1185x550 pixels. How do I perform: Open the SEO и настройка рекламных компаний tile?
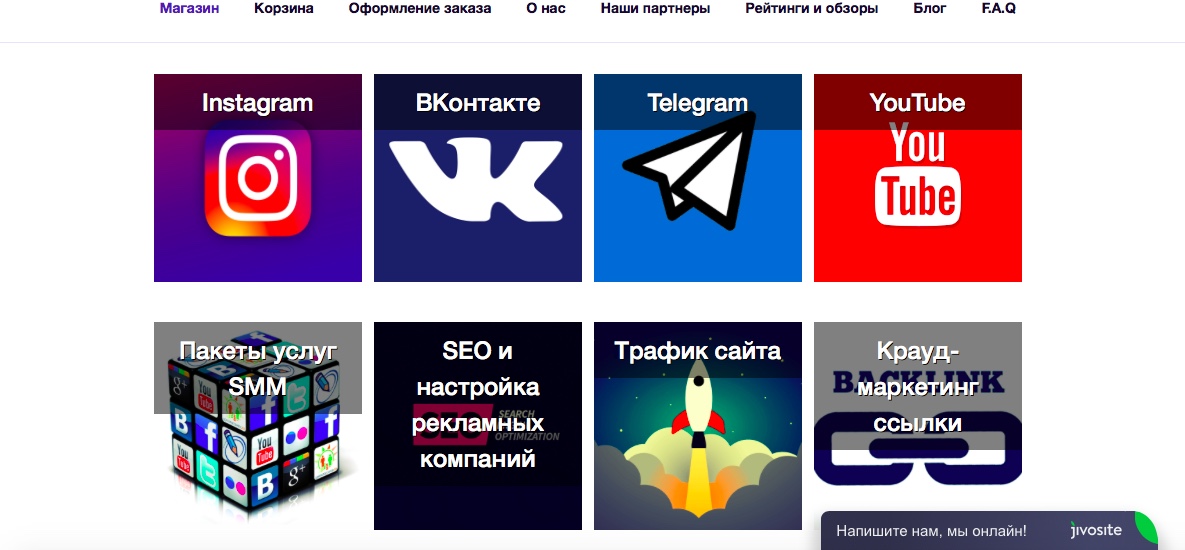point(478,426)
